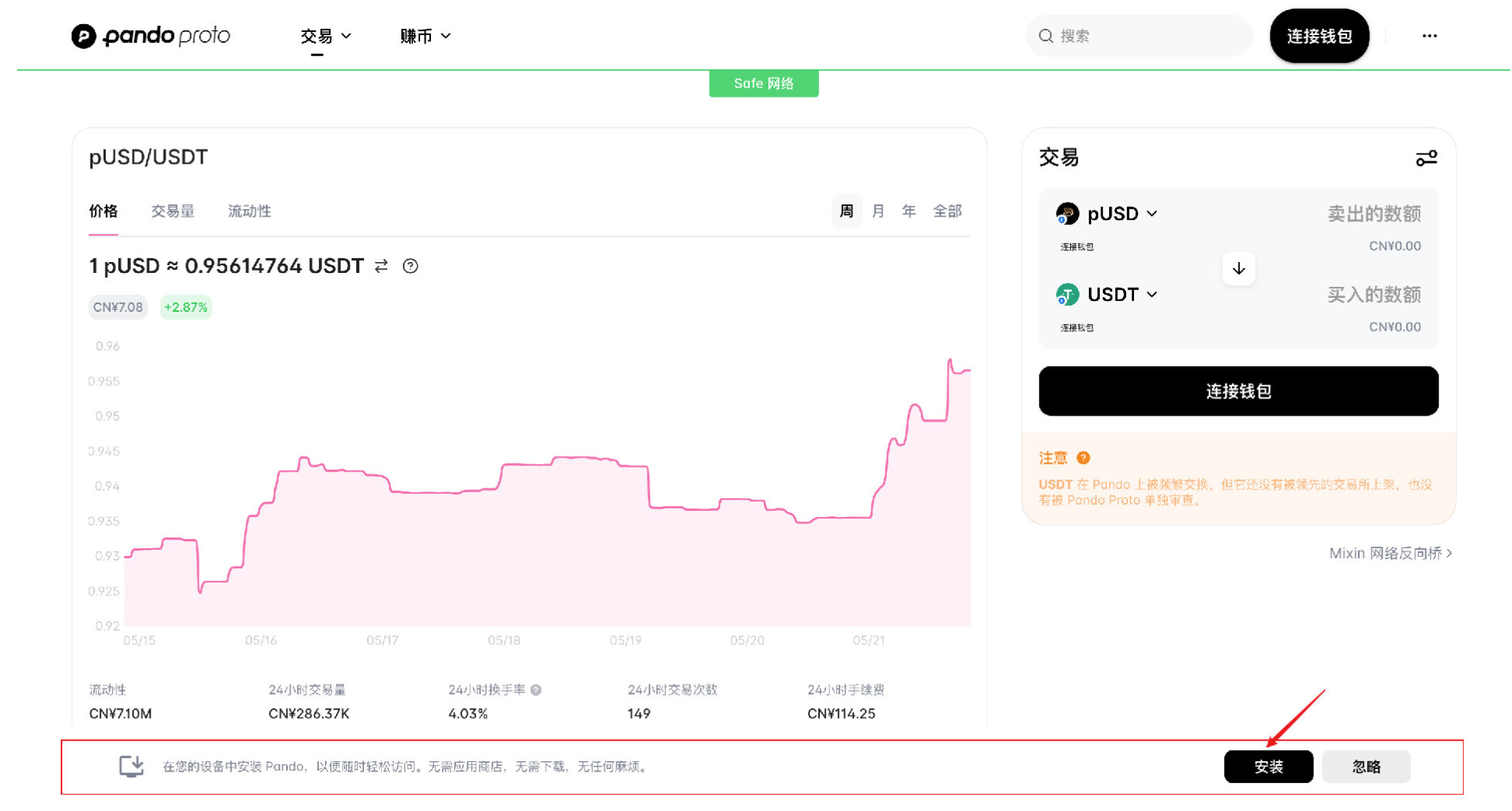Click the price help question mark icon
Viewport: 1512px width, 811px height.
[410, 267]
